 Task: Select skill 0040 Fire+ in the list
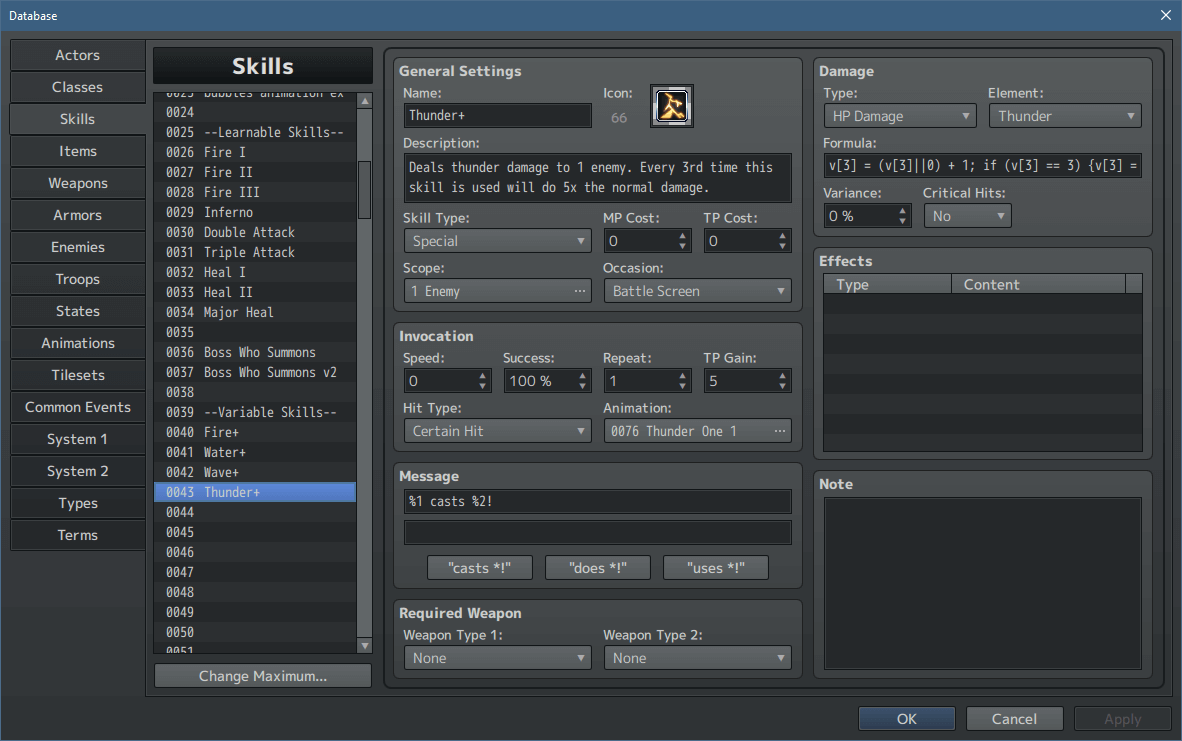255,431
